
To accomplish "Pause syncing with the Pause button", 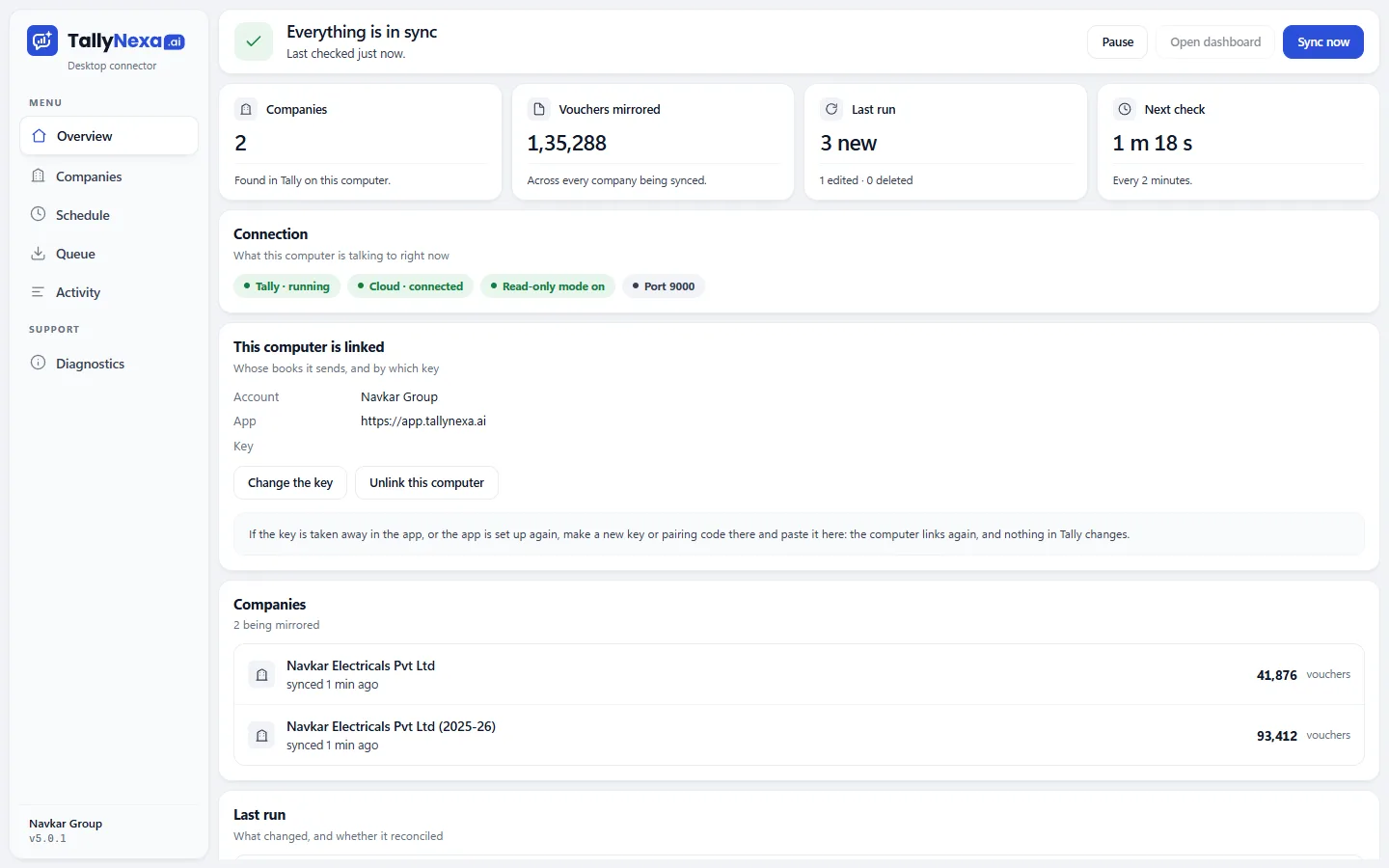I will pyautogui.click(x=1118, y=41).
